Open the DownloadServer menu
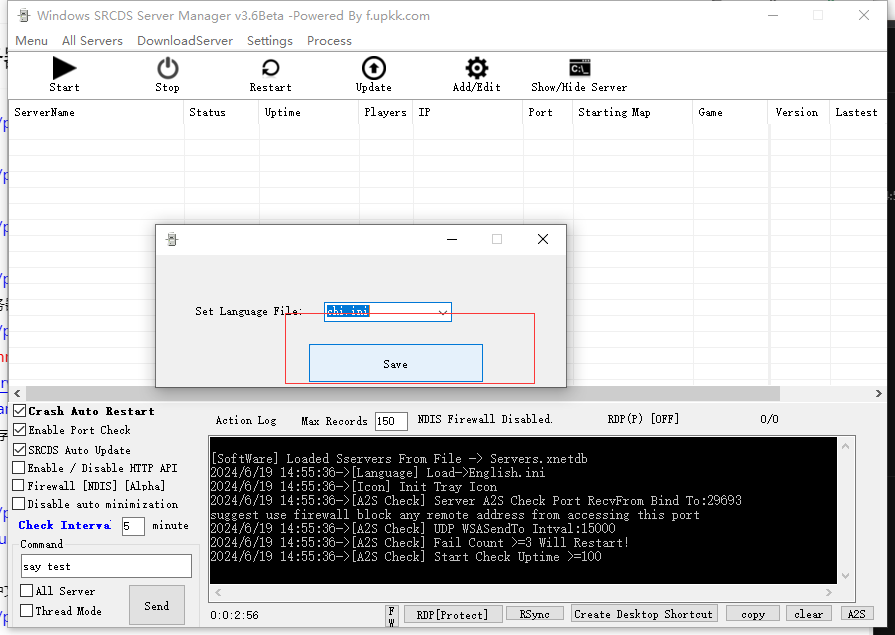The height and width of the screenshot is (635, 895). pyautogui.click(x=185, y=41)
